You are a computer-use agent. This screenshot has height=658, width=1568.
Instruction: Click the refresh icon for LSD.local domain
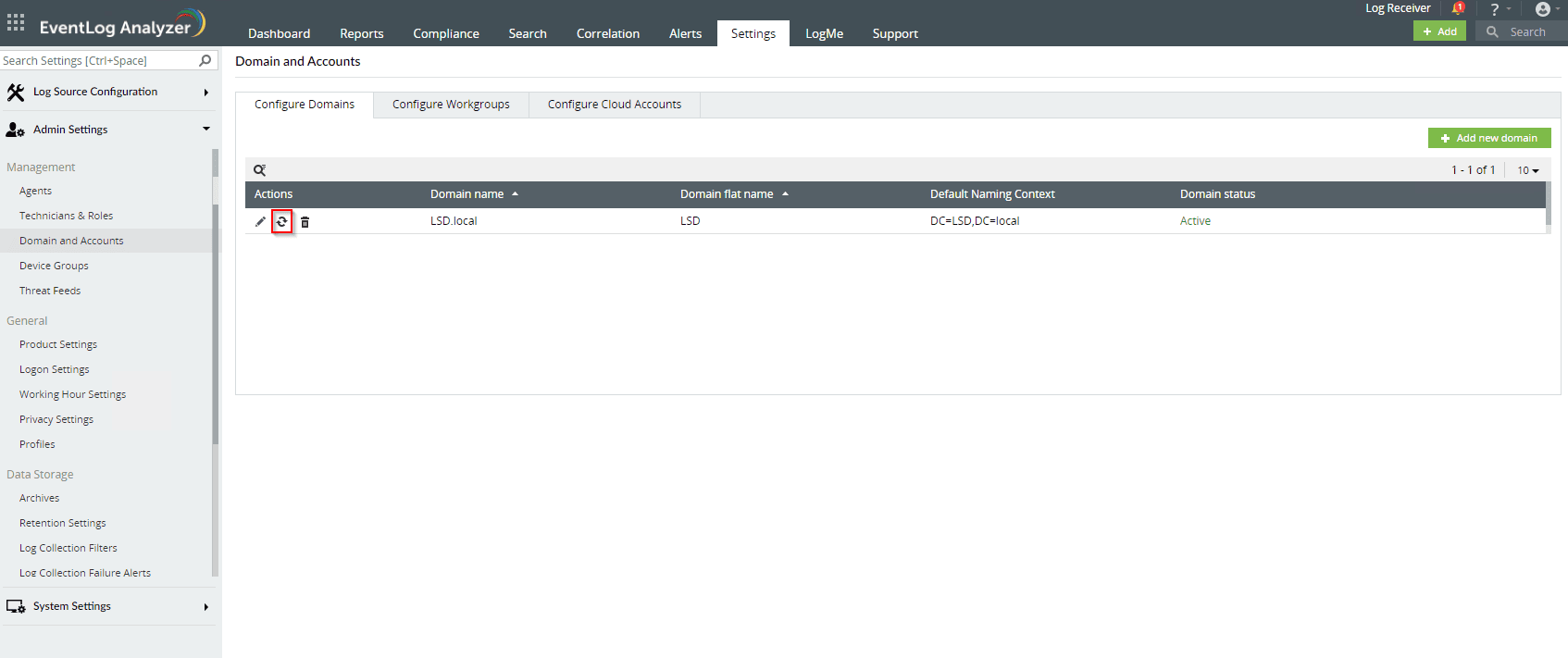point(282,222)
